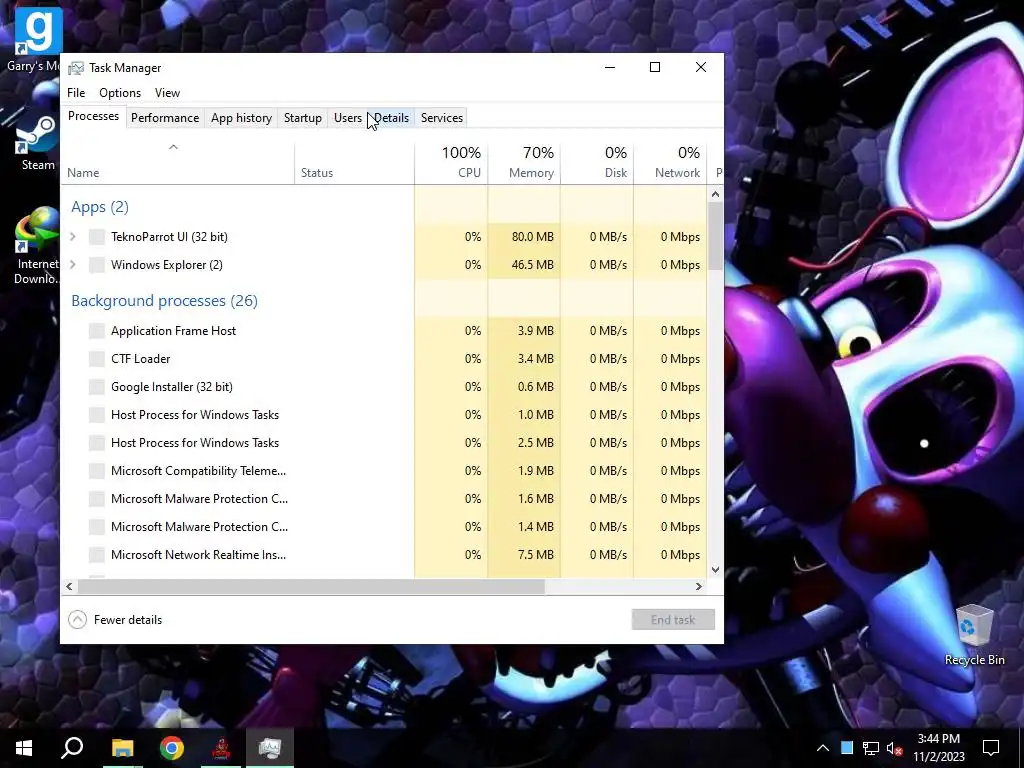The image size is (1024, 768).
Task: Click the scroll left arrow at bottom
Action: tap(69, 586)
